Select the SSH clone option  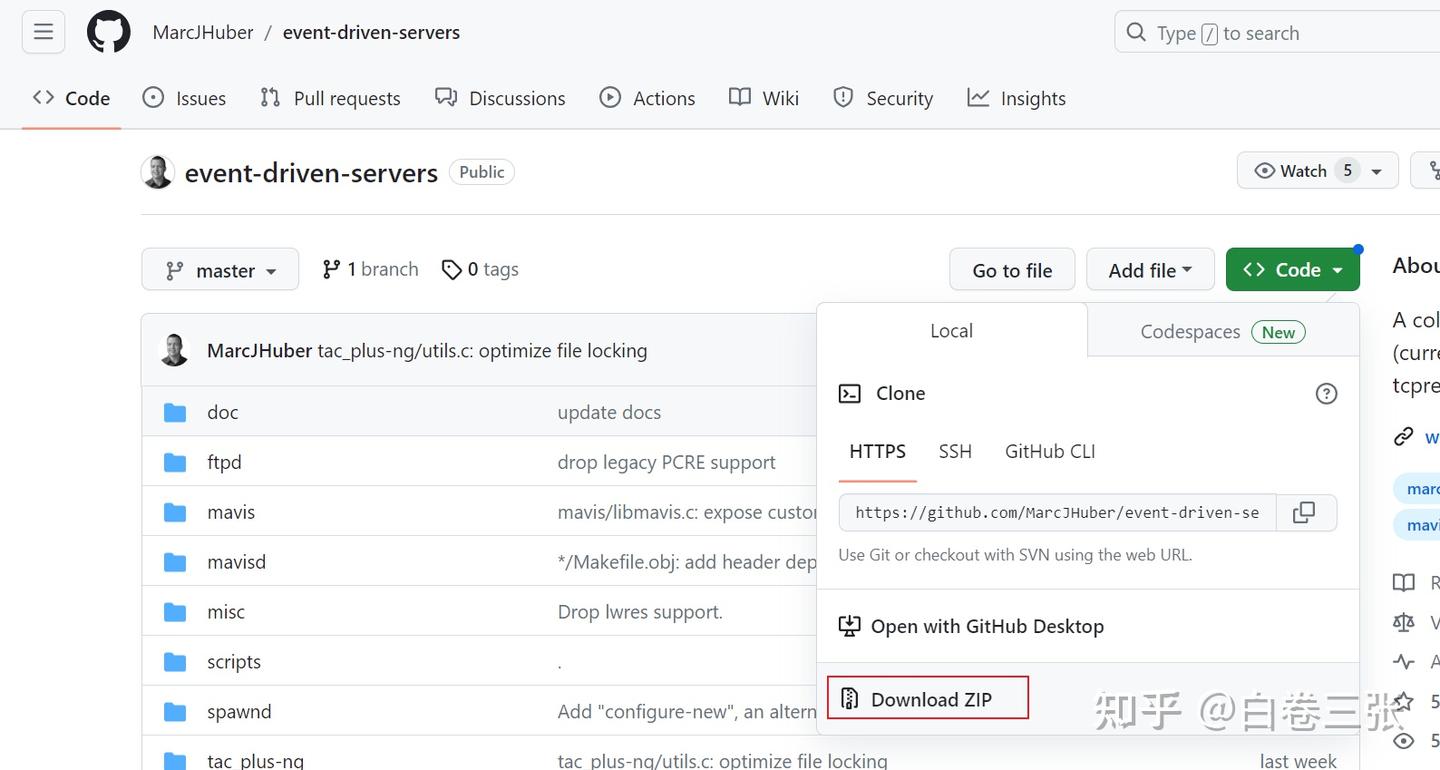click(x=955, y=452)
